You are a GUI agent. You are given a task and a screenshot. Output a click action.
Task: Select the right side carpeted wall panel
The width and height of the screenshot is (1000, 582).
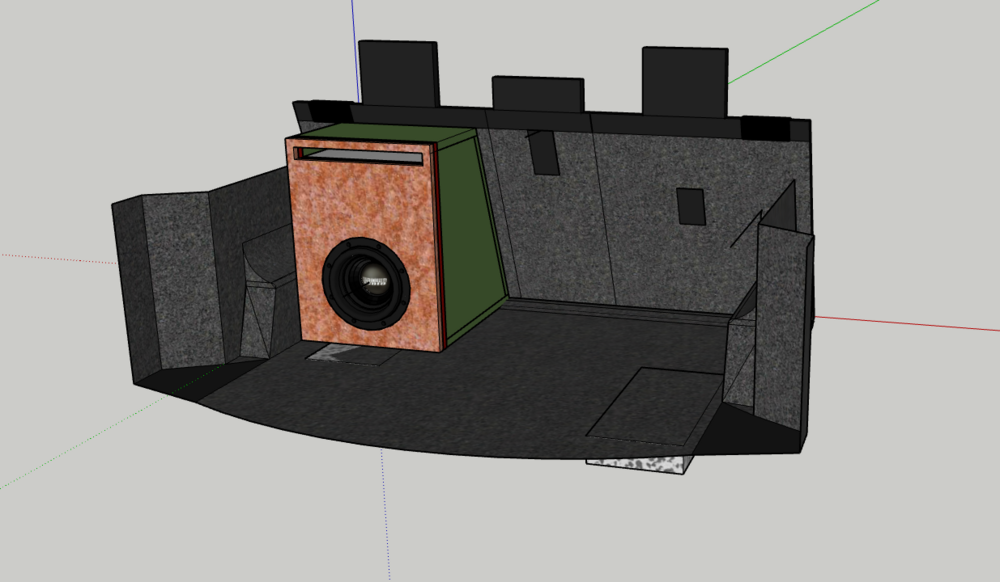(779, 325)
